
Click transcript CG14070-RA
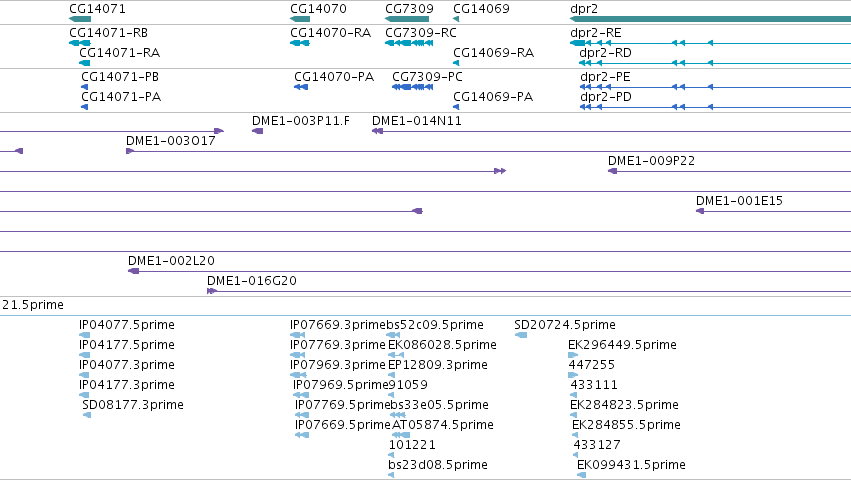331,33
